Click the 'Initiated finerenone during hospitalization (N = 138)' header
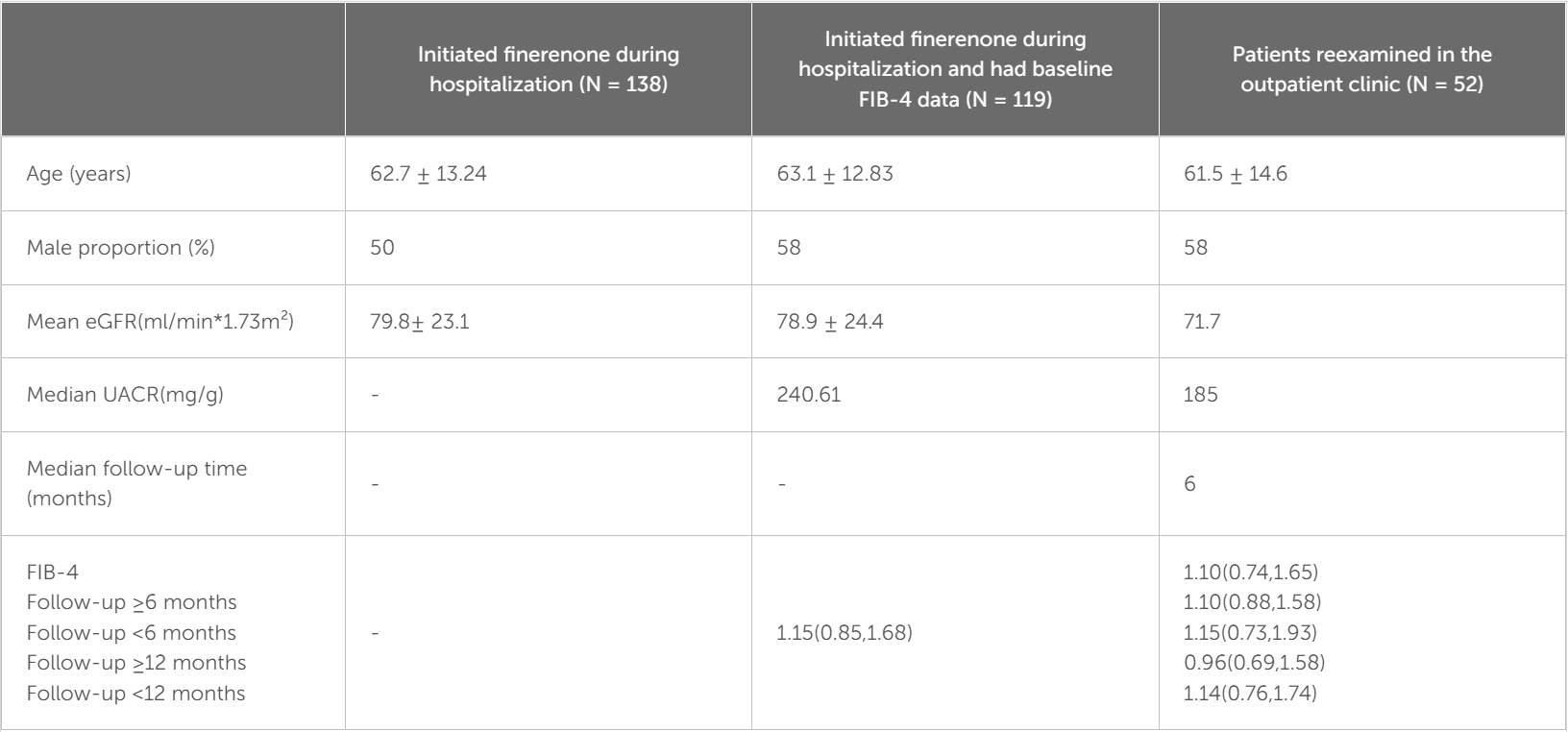Viewport: 1568px width, 732px height. click(x=548, y=69)
